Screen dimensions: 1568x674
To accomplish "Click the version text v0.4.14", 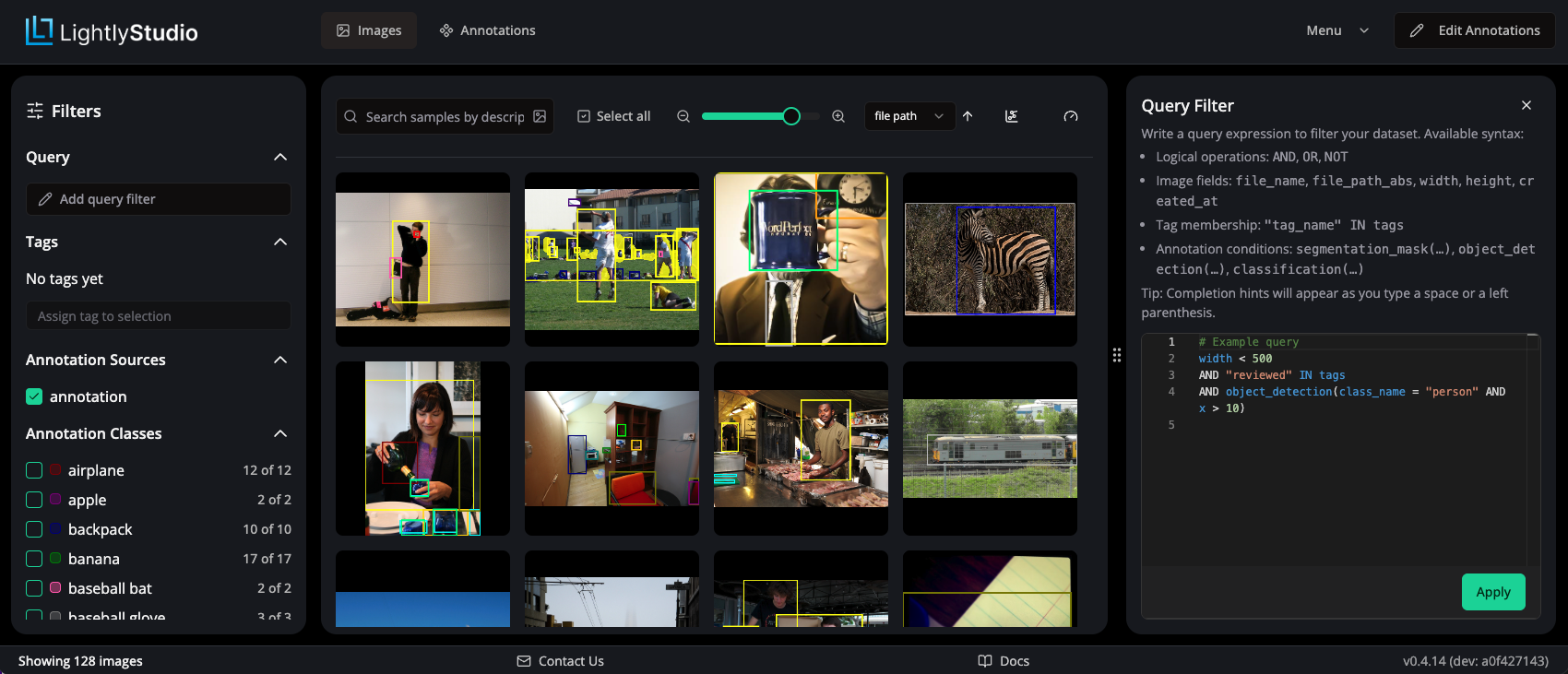I will coord(1476,661).
